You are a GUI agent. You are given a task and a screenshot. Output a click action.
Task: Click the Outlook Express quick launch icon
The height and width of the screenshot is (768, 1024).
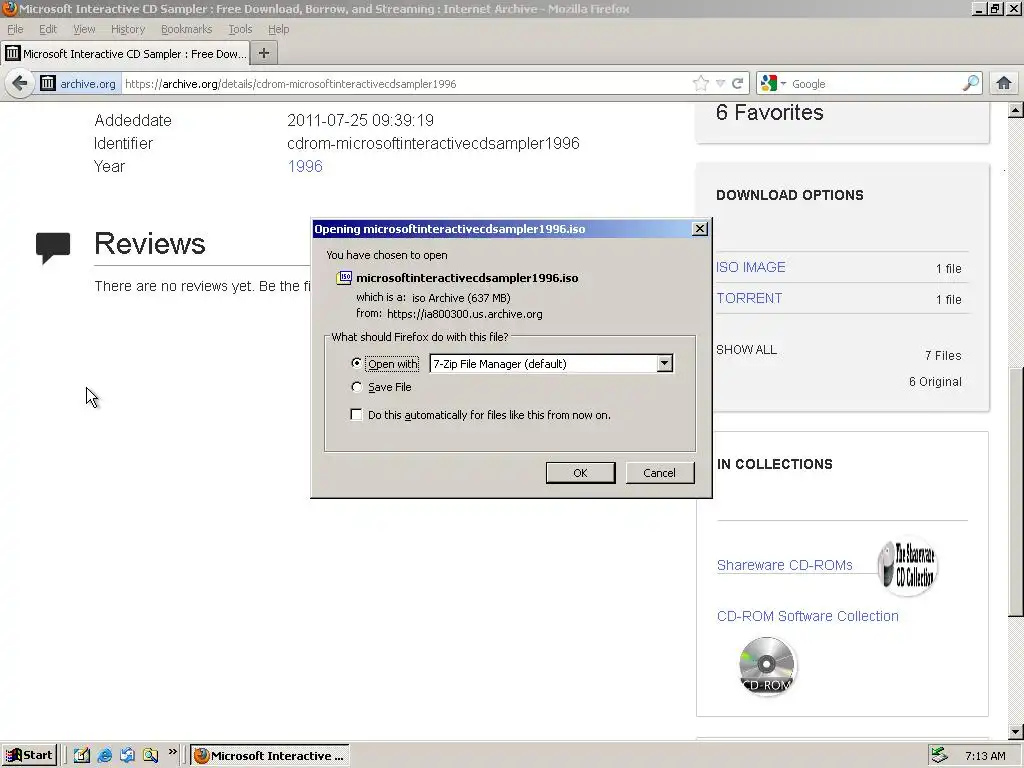tap(127, 756)
